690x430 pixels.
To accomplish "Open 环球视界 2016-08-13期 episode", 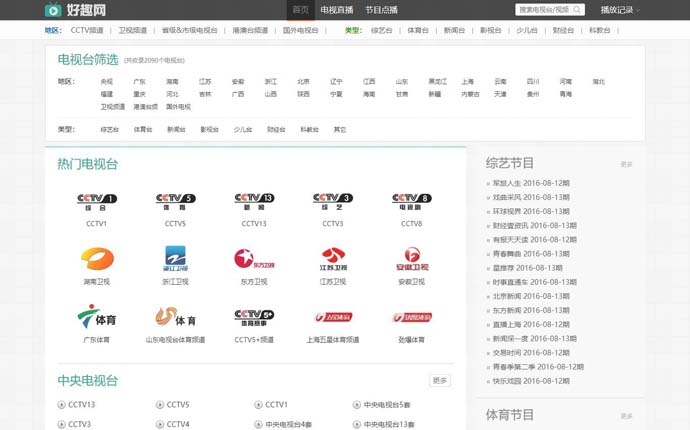I will point(531,211).
